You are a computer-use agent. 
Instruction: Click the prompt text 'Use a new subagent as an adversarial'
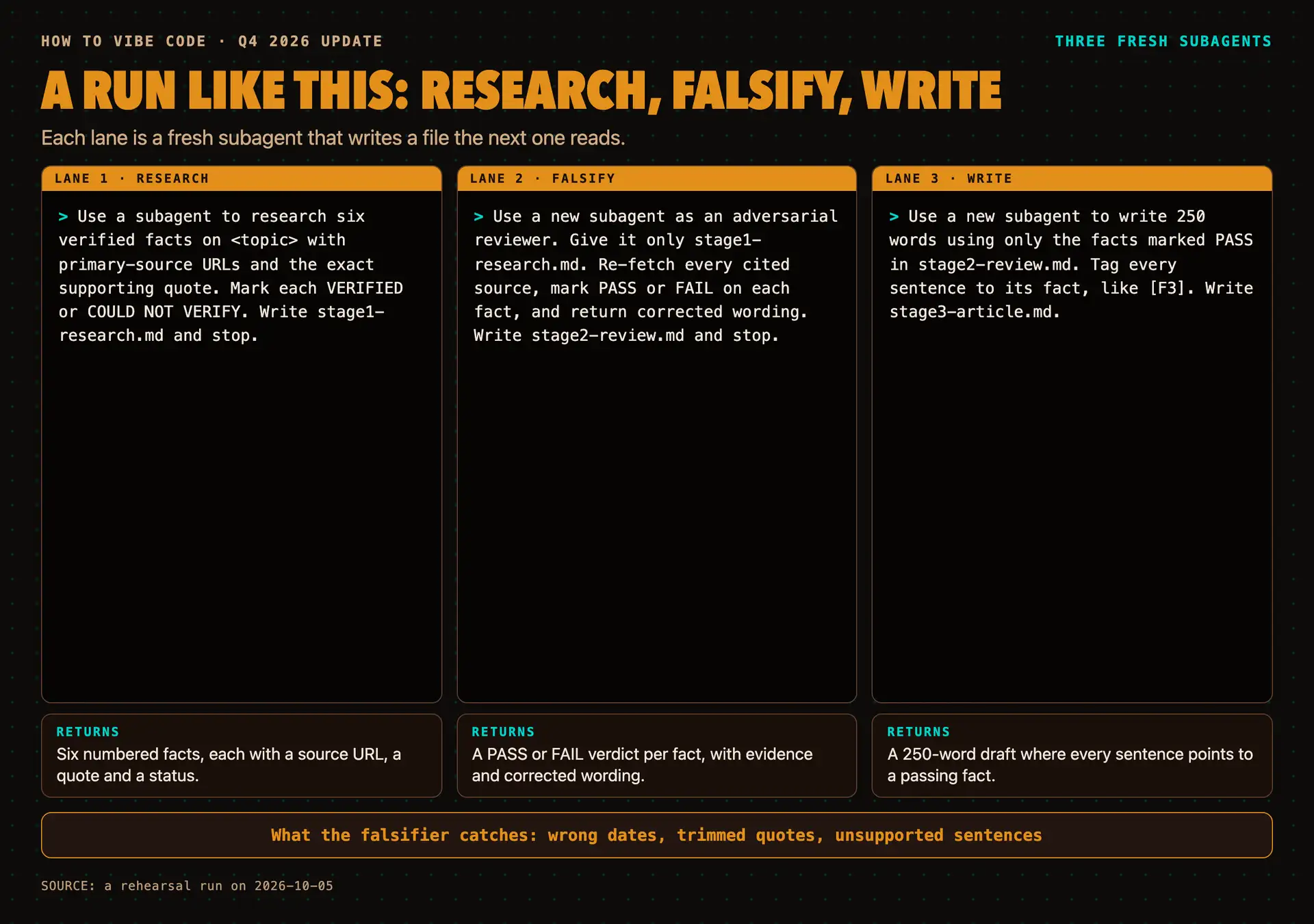665,216
